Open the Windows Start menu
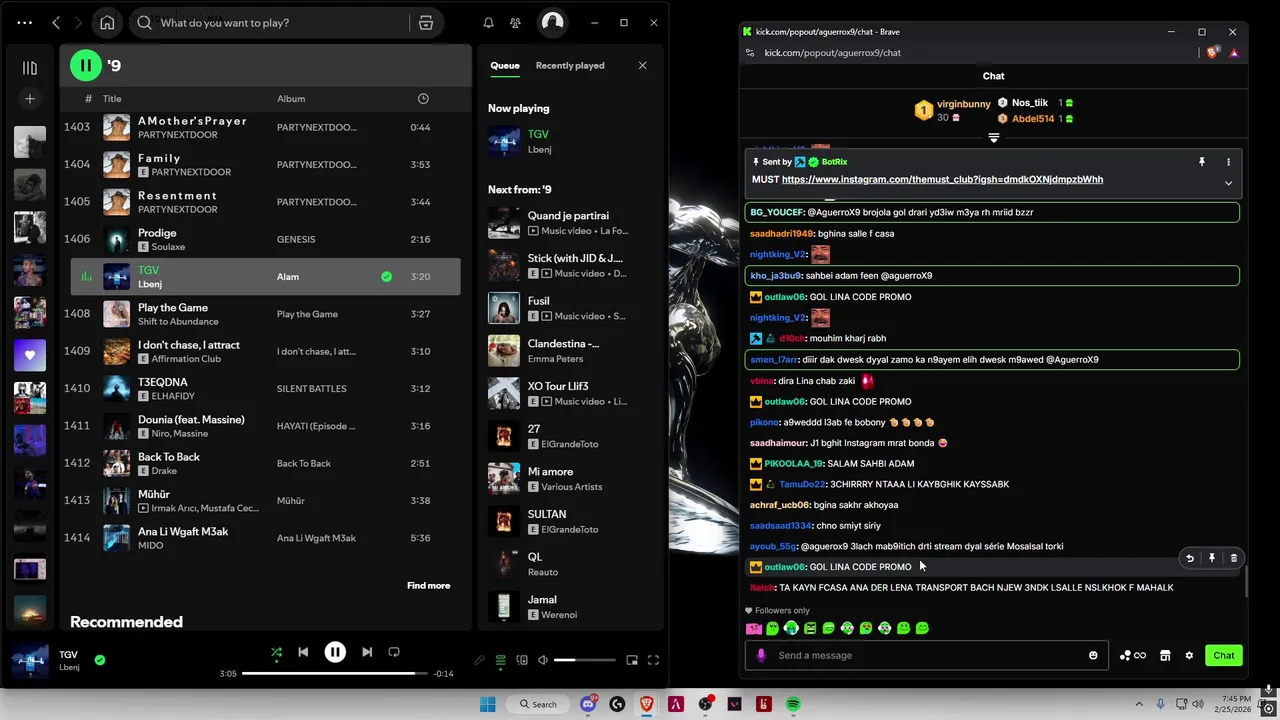 pos(488,704)
